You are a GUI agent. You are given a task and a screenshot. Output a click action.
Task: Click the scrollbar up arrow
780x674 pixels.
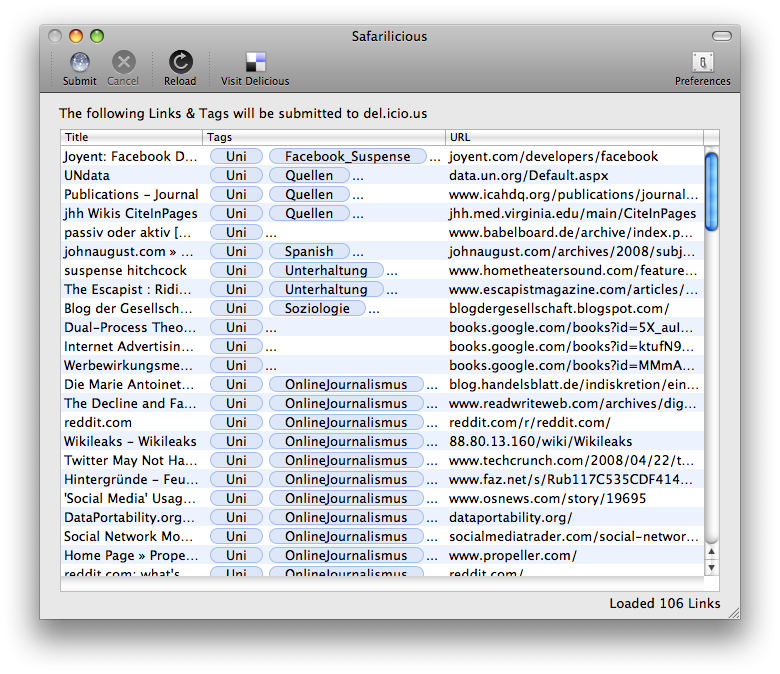pyautogui.click(x=711, y=551)
